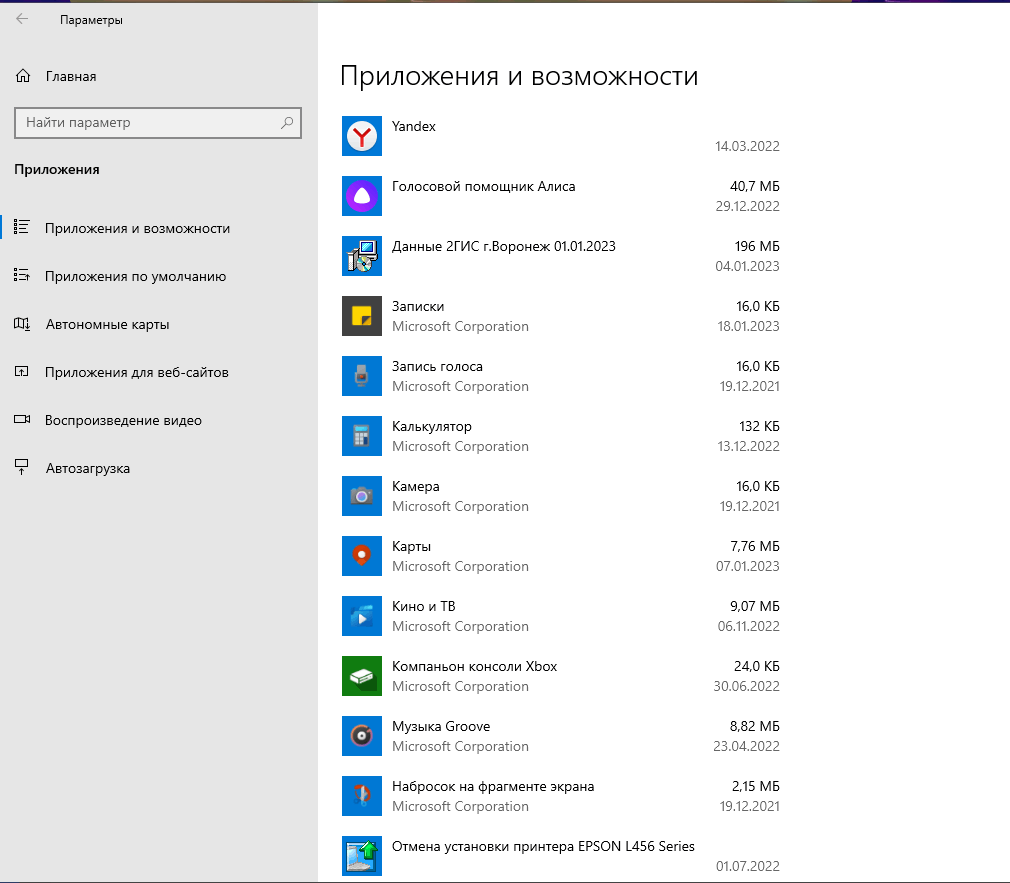Select the Камера app name
The image size is (1010, 883).
pyautogui.click(x=415, y=486)
